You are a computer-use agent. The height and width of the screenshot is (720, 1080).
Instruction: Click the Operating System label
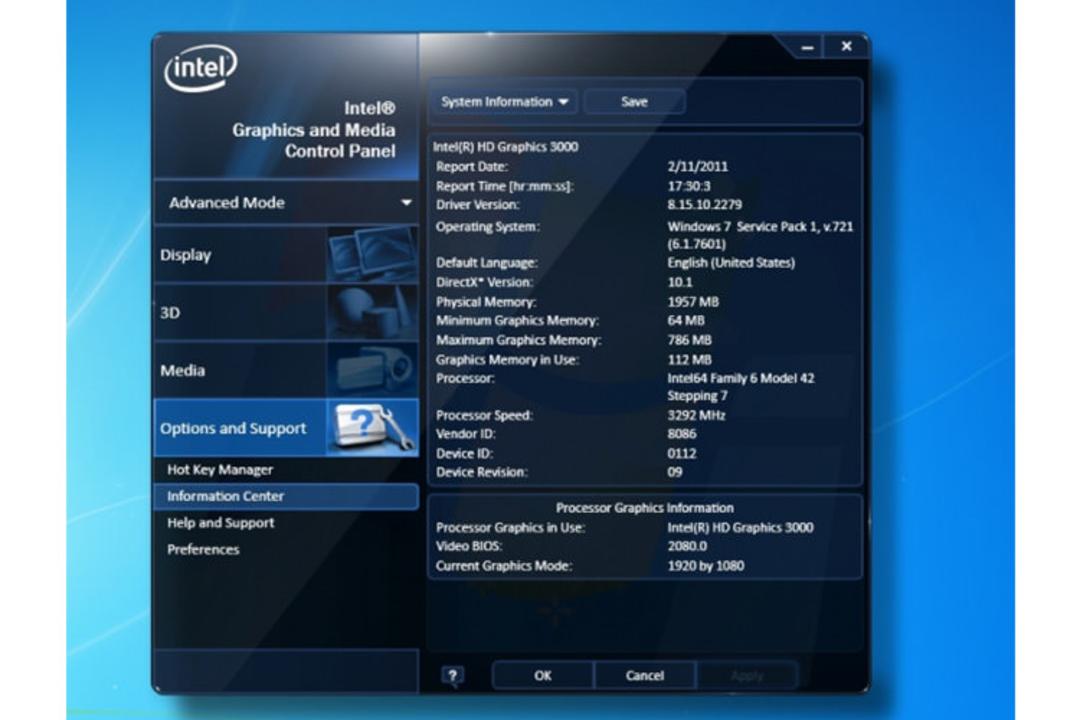pyautogui.click(x=488, y=227)
